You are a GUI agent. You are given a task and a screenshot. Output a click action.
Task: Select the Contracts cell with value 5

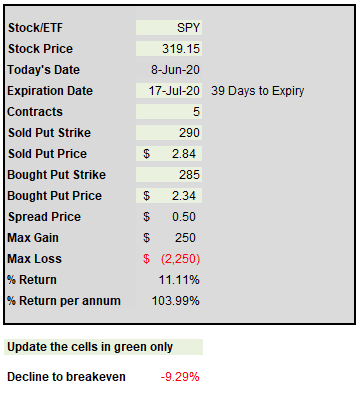(169, 112)
